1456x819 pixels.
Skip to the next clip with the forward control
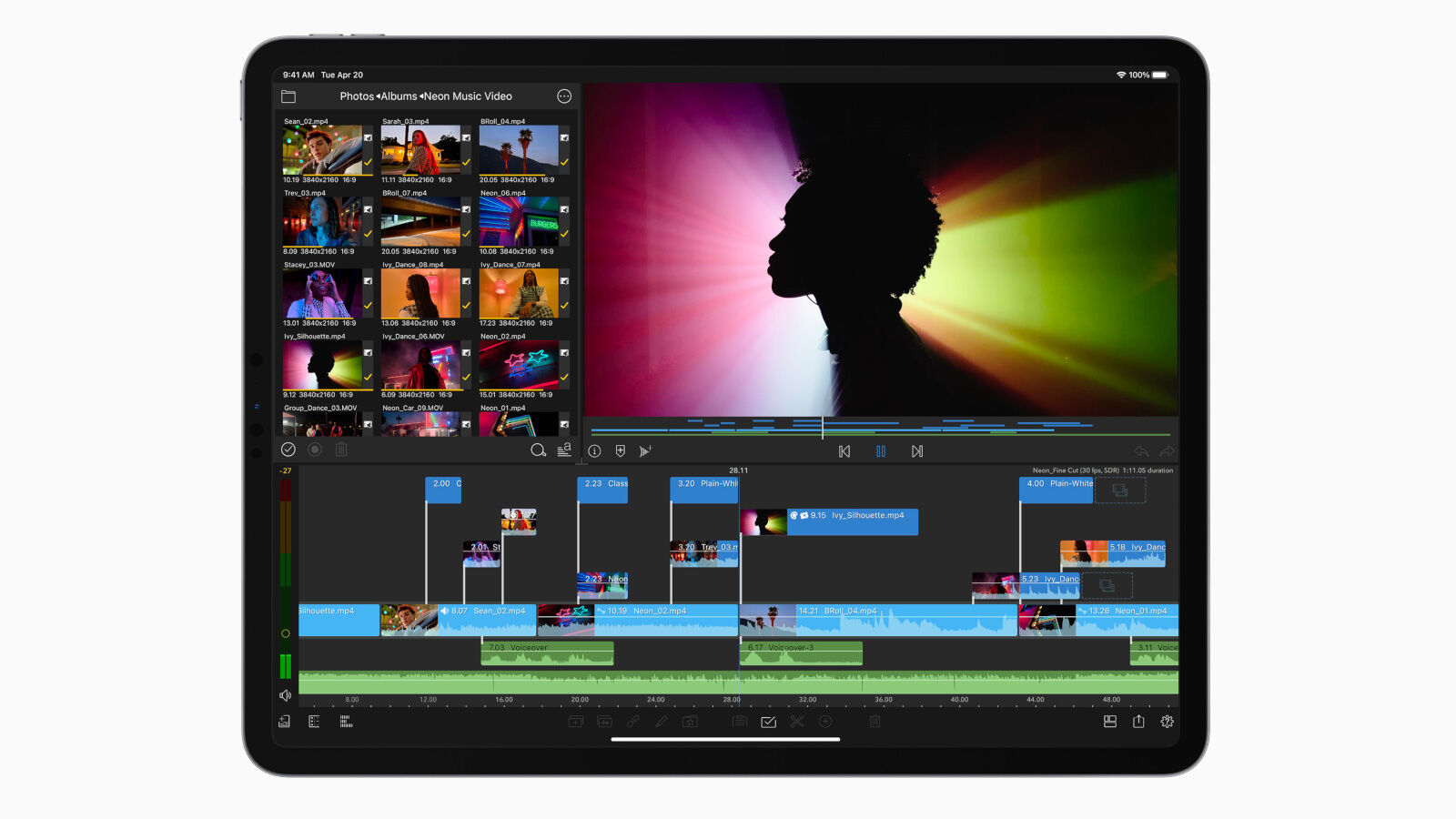[x=917, y=450]
